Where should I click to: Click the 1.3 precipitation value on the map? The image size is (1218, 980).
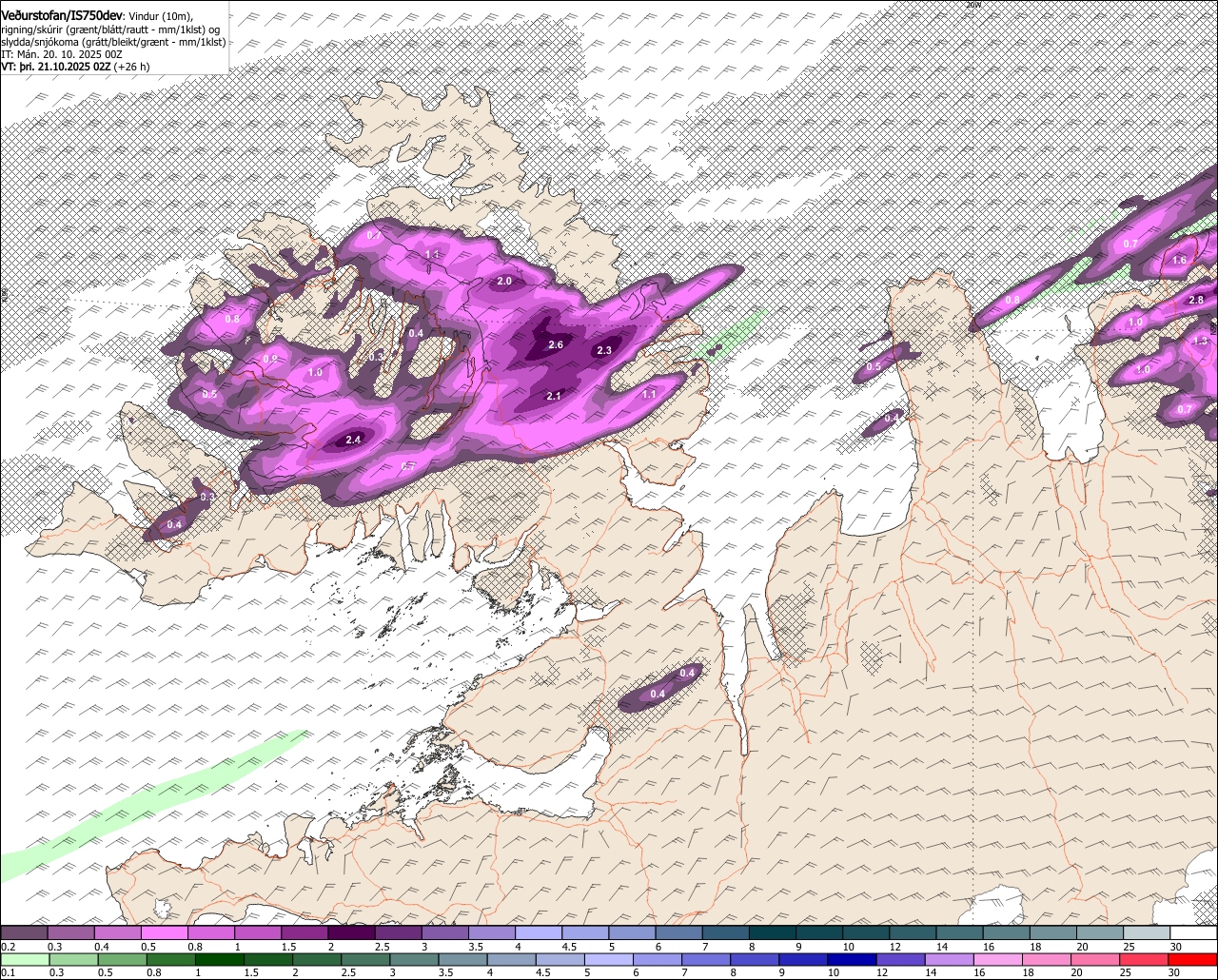click(x=1200, y=341)
